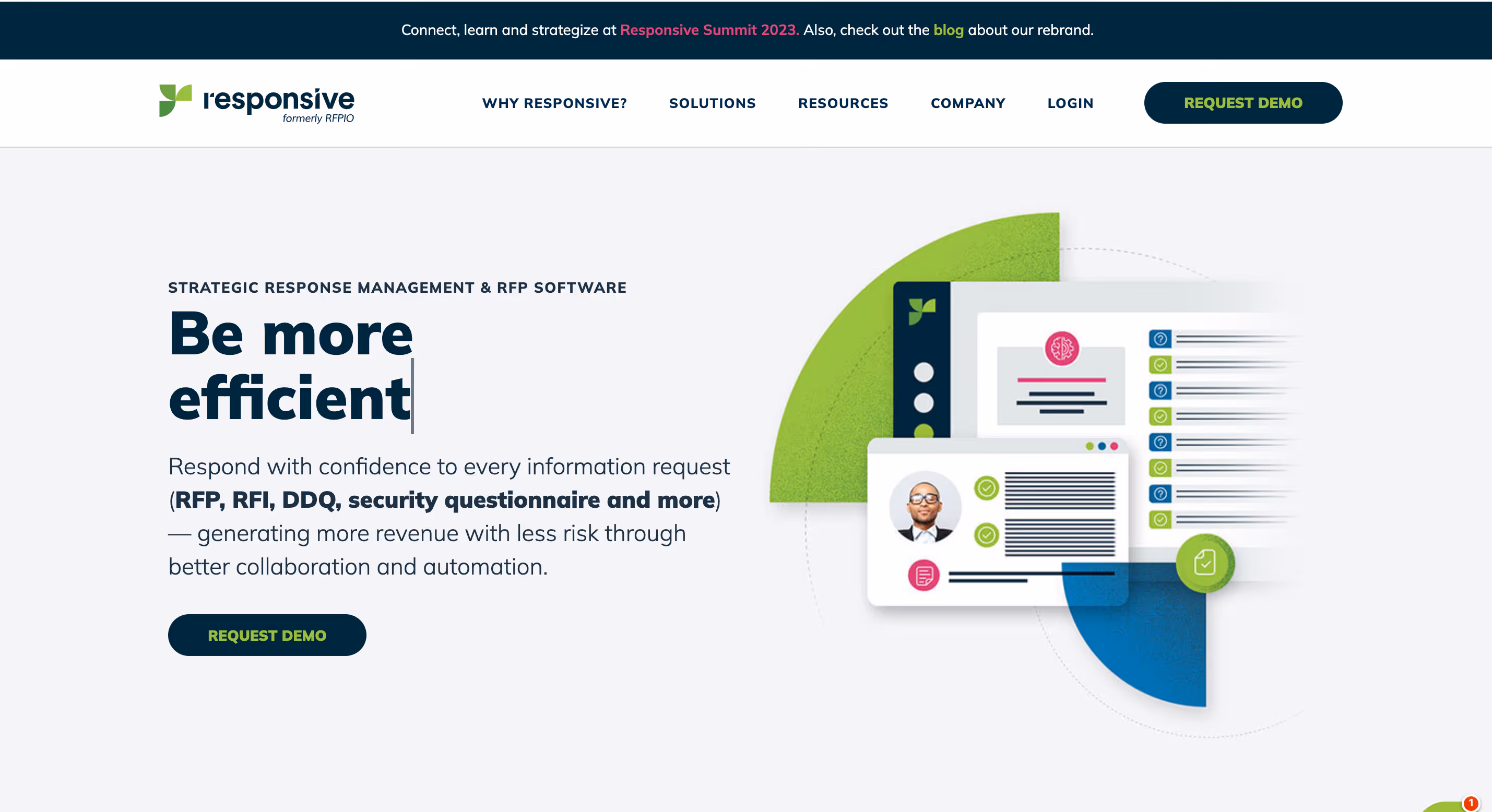Click the leaf logo in illustration sidebar
1492x812 pixels.
[921, 311]
